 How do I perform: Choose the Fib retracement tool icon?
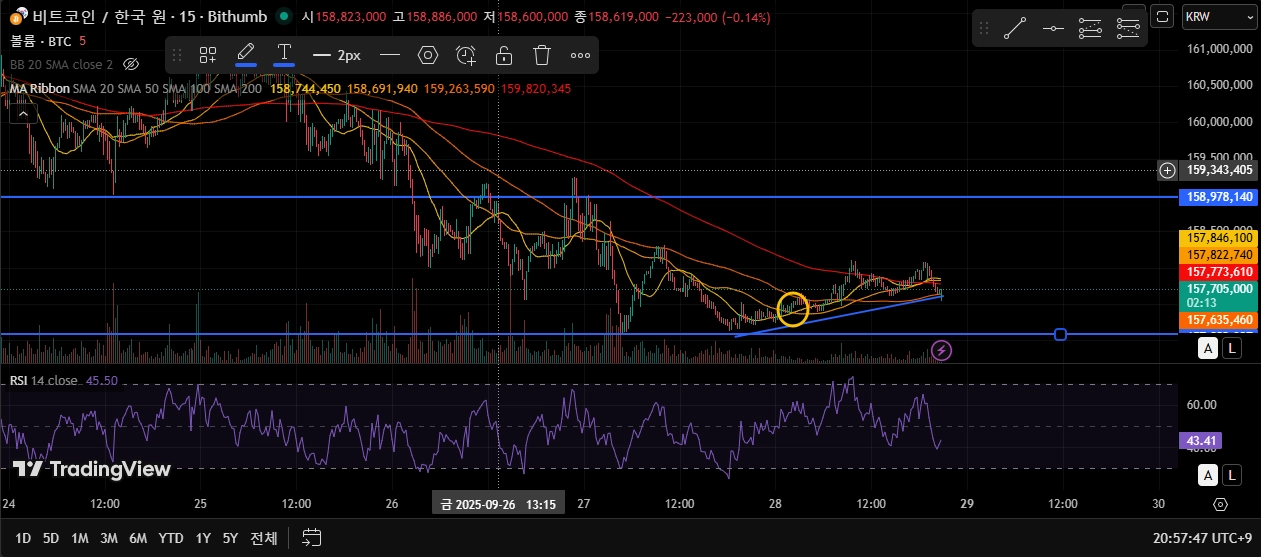pos(1090,28)
